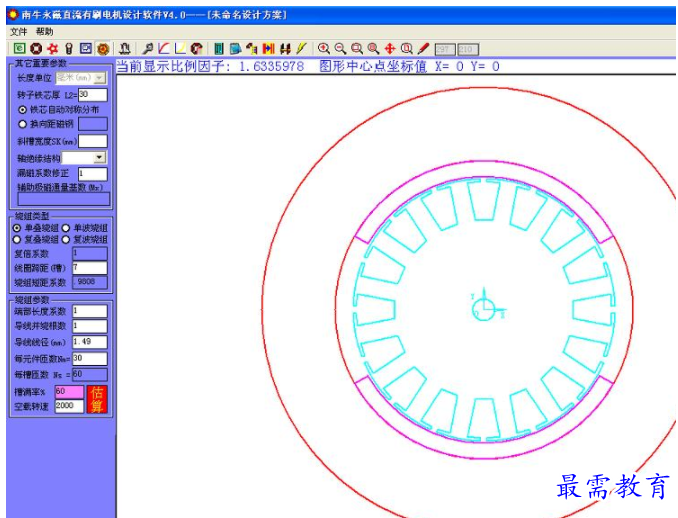Click the green square toolbar icon
The height and width of the screenshot is (518, 678).
click(x=19, y=48)
